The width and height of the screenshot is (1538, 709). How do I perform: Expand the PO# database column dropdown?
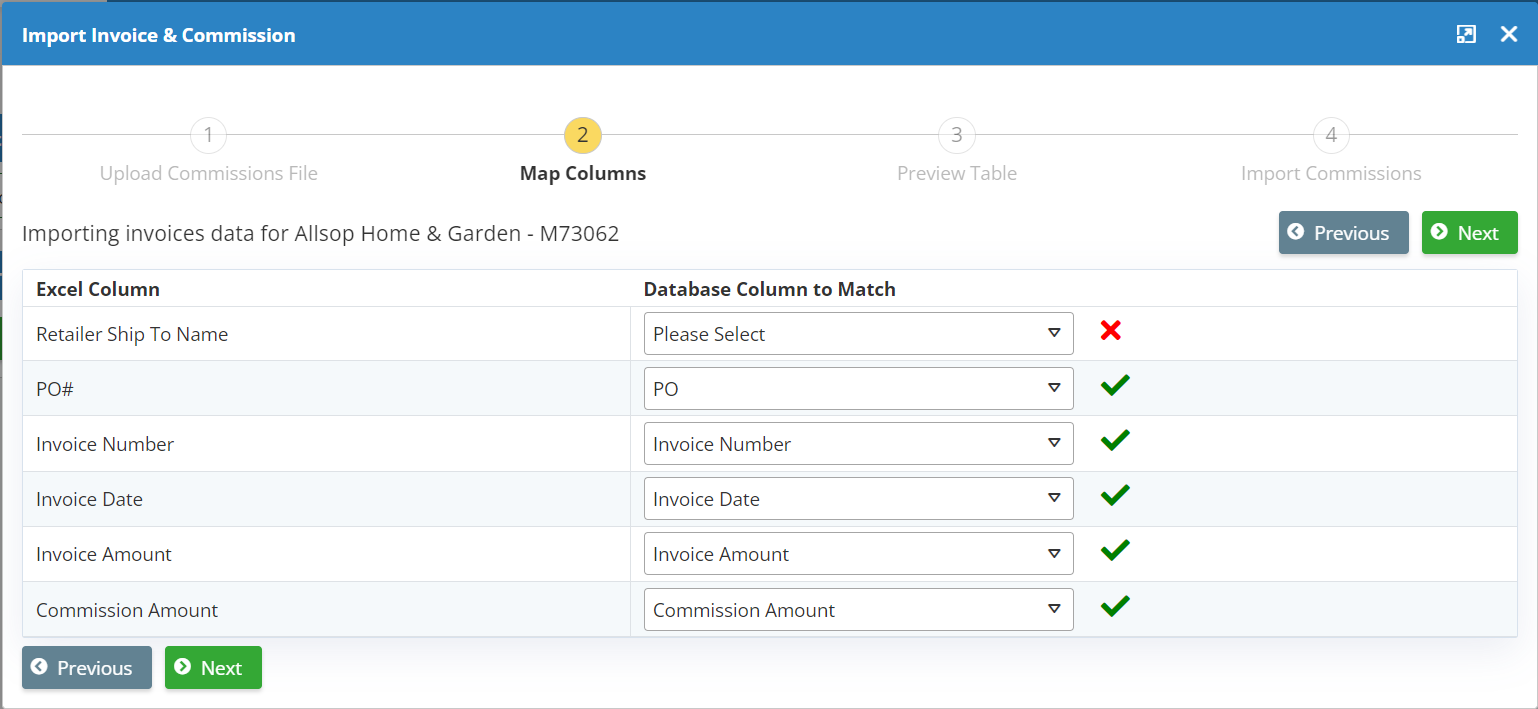(858, 389)
